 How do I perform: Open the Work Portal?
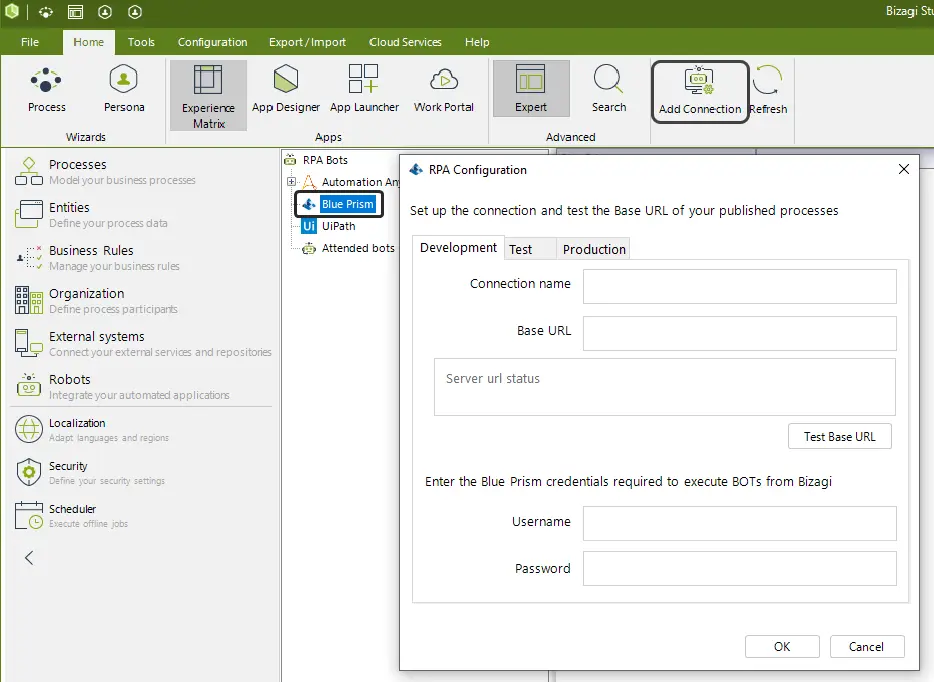[x=444, y=89]
